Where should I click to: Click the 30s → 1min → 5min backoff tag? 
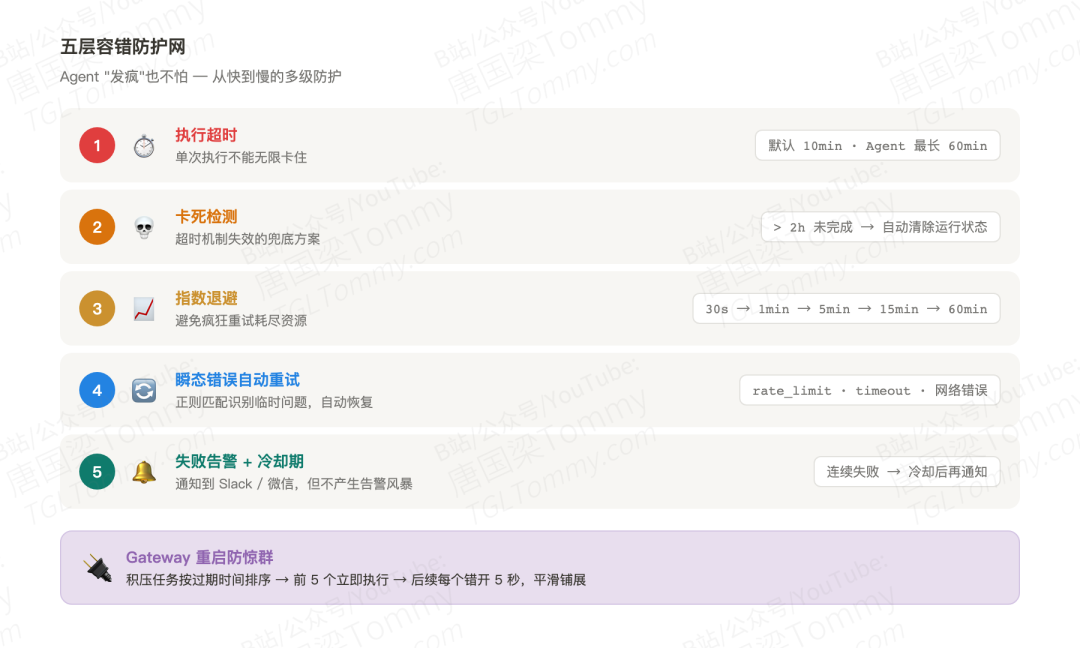(846, 309)
